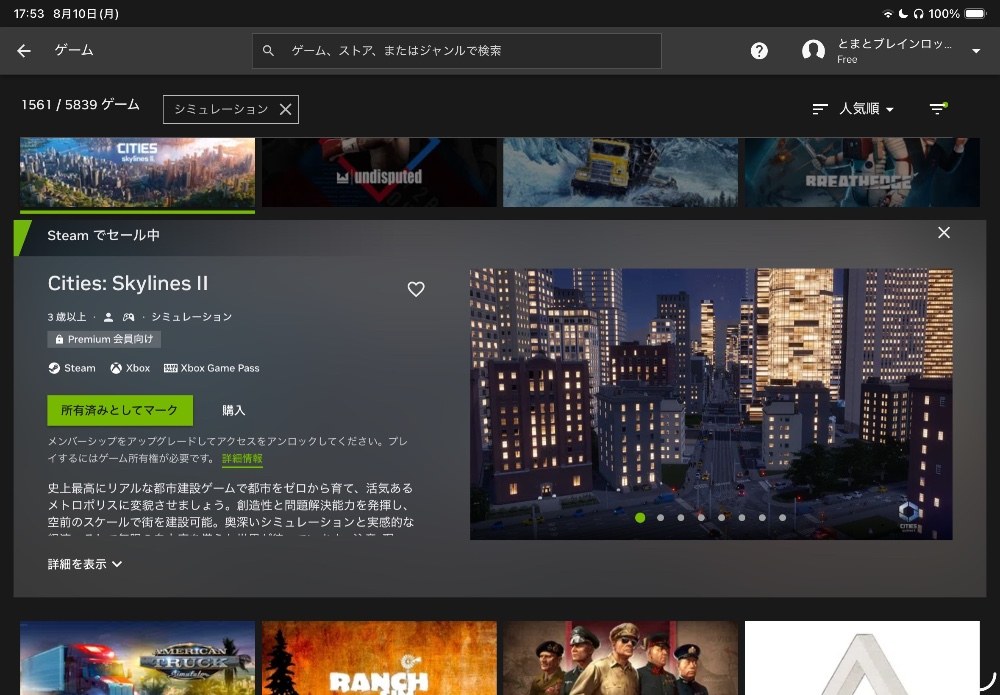
Task: Select the seventh carousel dot
Action: [x=762, y=518]
